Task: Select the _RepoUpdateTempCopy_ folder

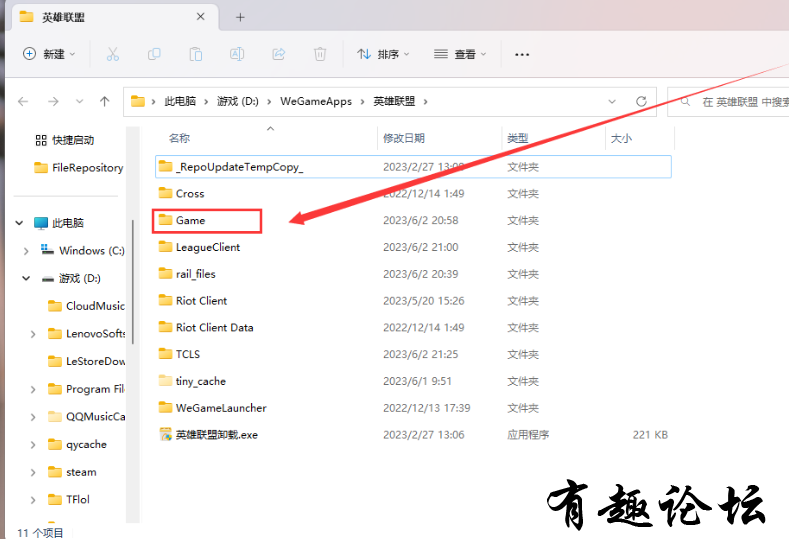Action: [413, 167]
